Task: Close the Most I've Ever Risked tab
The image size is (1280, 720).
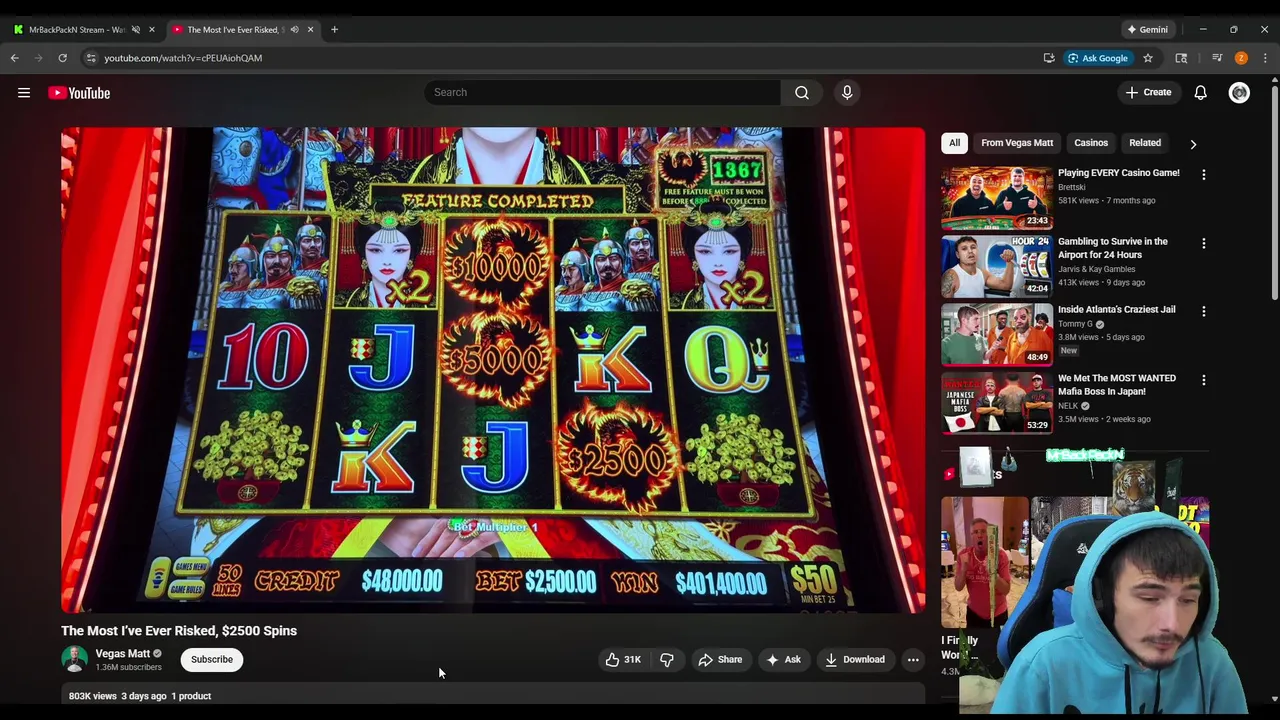Action: click(310, 29)
